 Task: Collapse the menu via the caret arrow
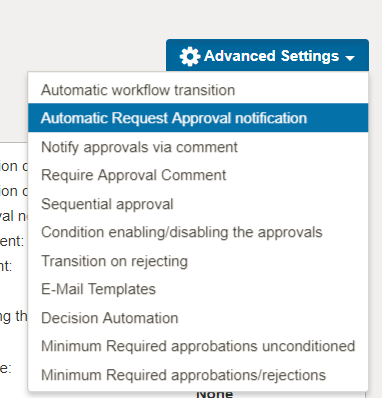[350, 58]
